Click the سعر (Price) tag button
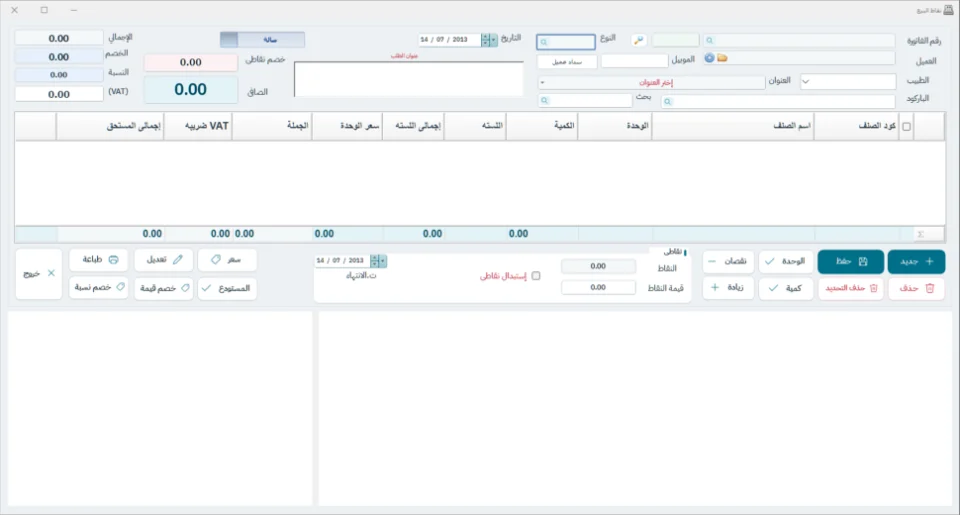 [x=227, y=260]
